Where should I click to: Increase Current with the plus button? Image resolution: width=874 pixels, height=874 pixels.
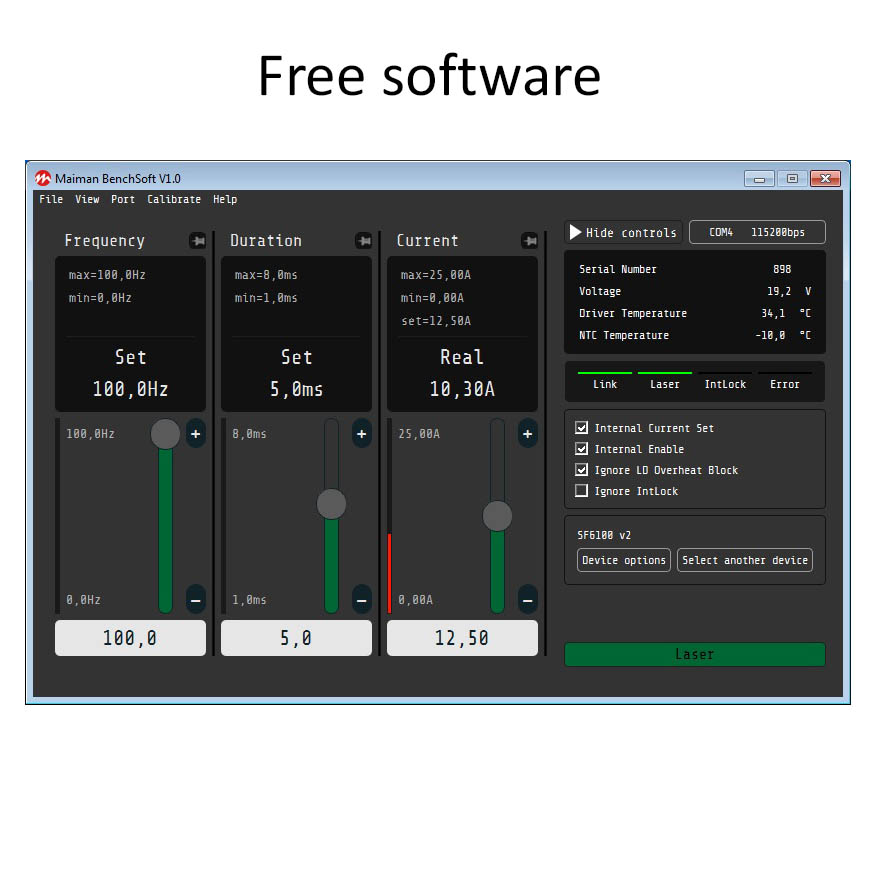tap(528, 434)
